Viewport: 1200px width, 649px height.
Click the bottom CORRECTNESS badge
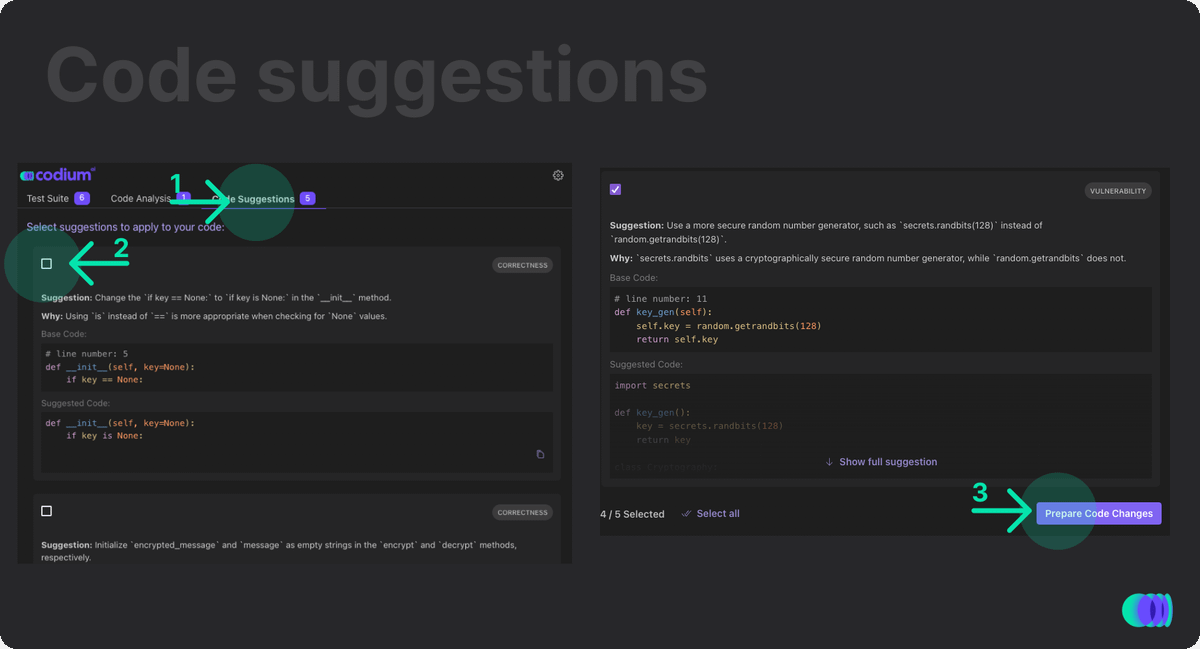point(522,511)
